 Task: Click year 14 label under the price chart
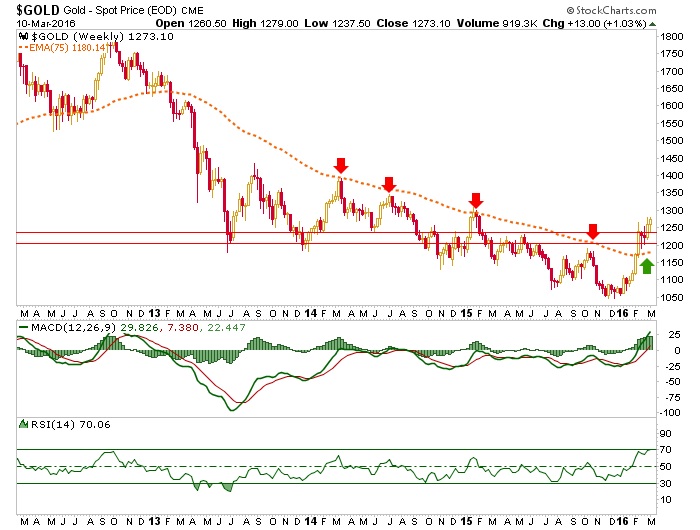tap(311, 313)
